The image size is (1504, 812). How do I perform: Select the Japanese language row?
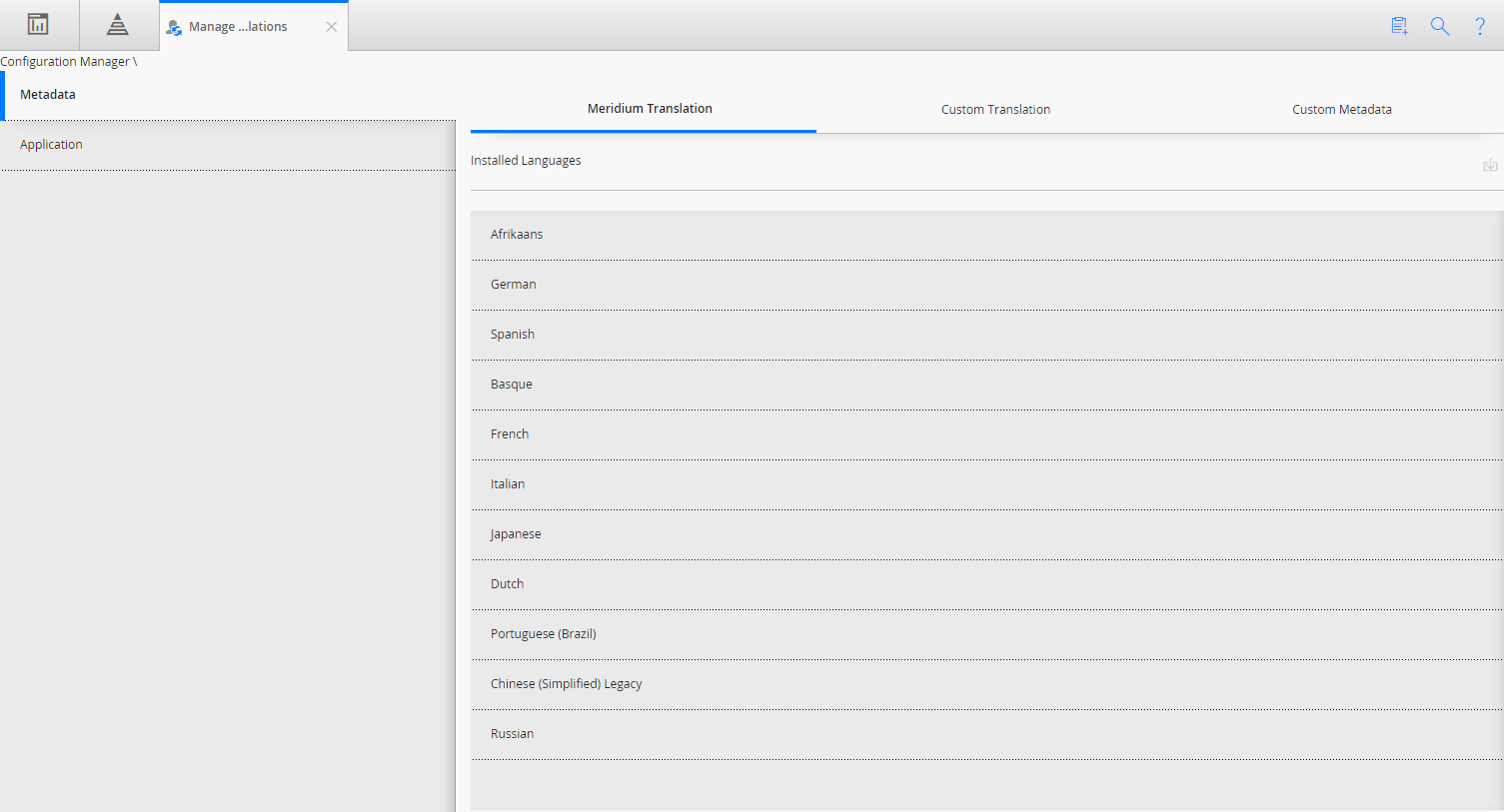pyautogui.click(x=987, y=534)
